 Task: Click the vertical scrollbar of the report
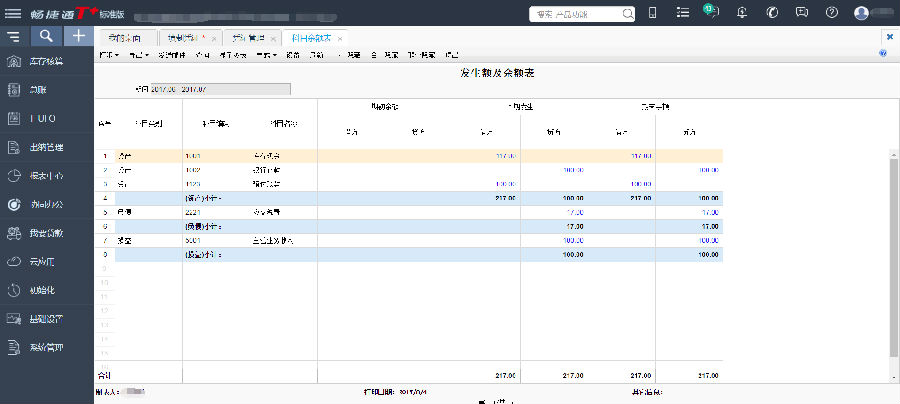click(893, 260)
